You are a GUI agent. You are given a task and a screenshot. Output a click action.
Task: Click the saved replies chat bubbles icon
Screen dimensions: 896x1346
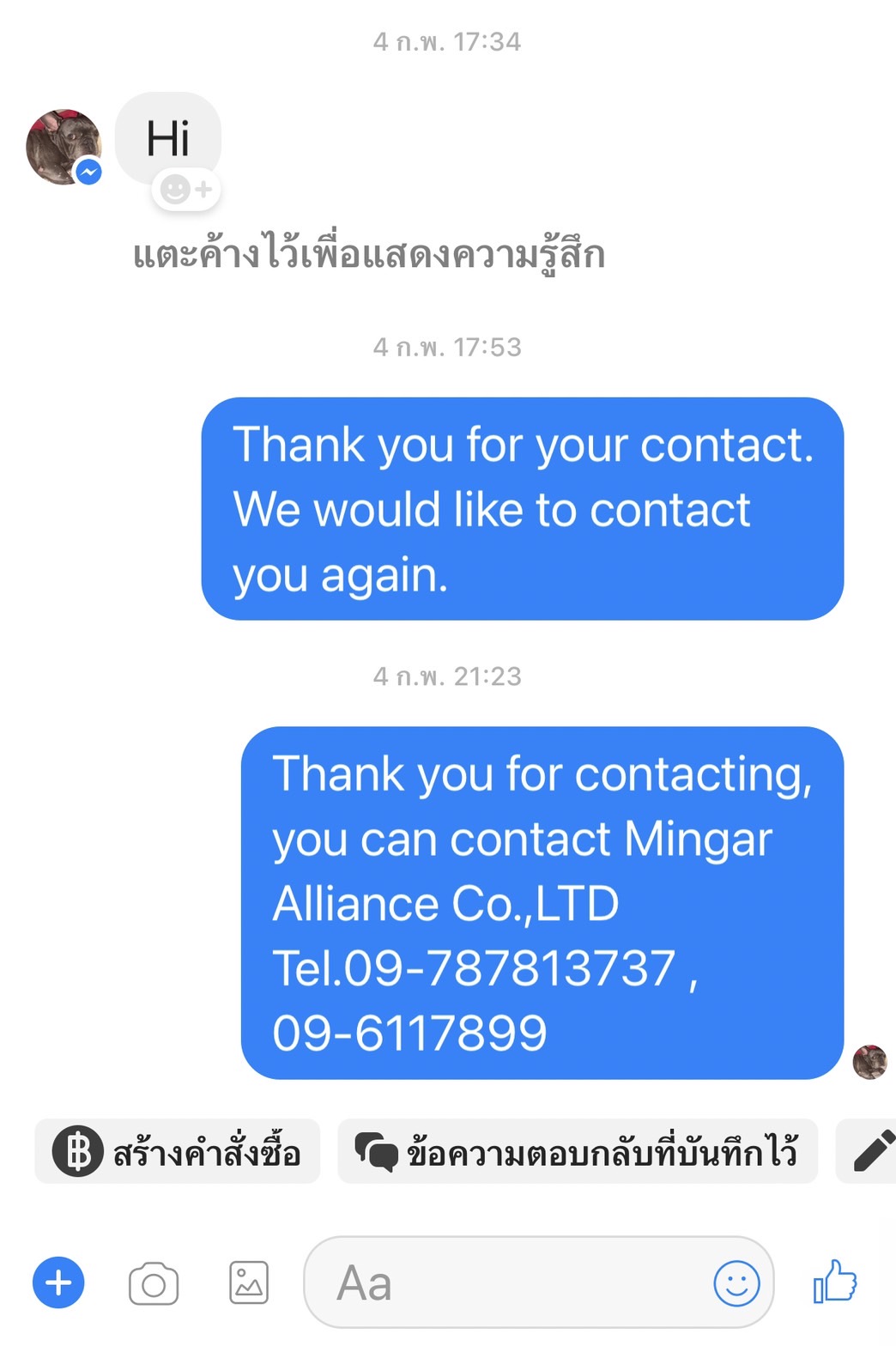pyautogui.click(x=376, y=1152)
